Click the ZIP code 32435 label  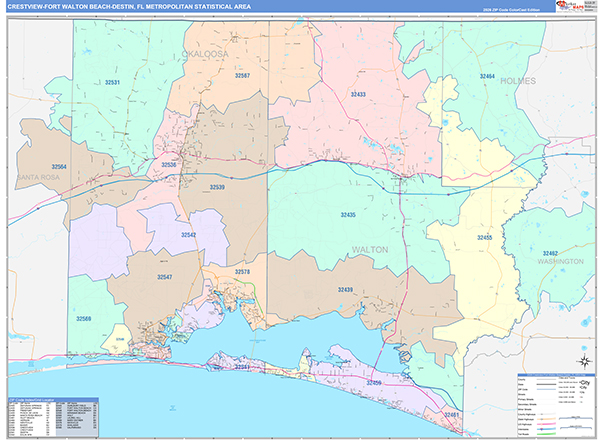tap(348, 215)
